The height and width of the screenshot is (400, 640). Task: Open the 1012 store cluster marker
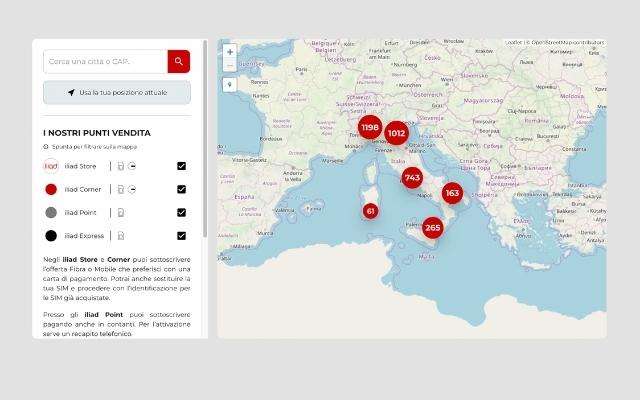396,133
